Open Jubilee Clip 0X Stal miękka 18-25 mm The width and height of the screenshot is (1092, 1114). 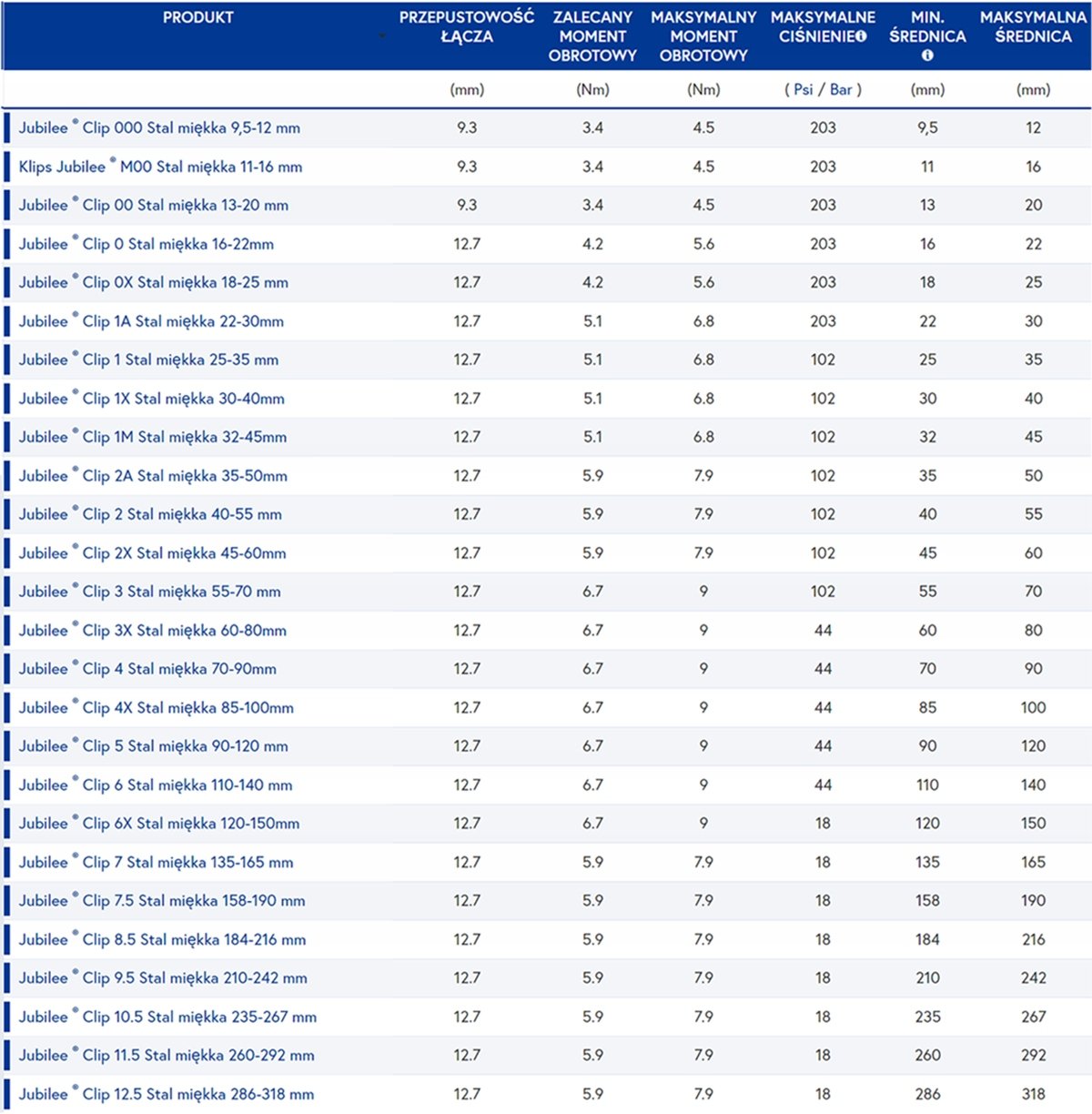pos(154,283)
